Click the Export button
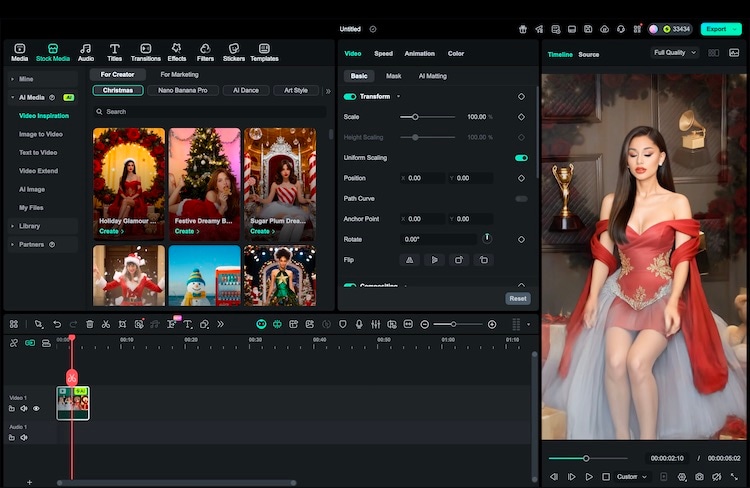 coord(721,29)
